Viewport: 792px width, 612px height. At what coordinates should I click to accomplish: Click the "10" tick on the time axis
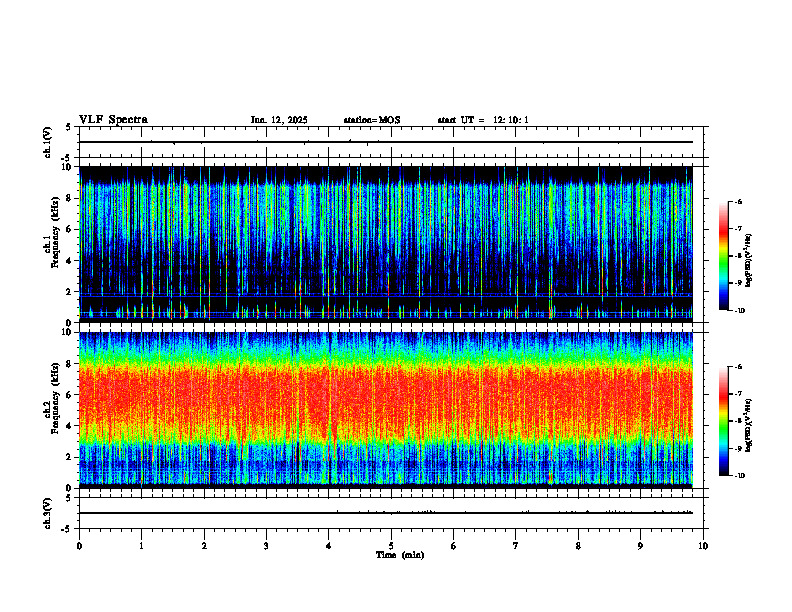703,546
